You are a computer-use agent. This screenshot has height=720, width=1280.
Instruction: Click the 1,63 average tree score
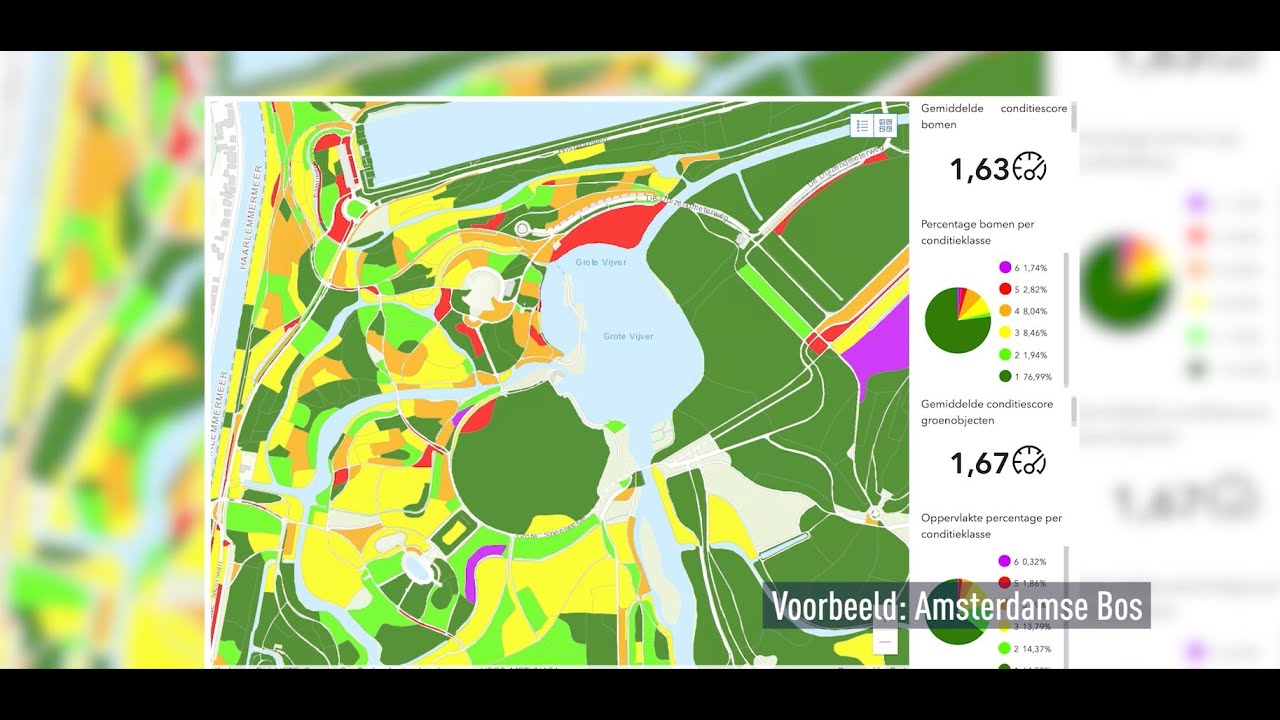tap(980, 169)
